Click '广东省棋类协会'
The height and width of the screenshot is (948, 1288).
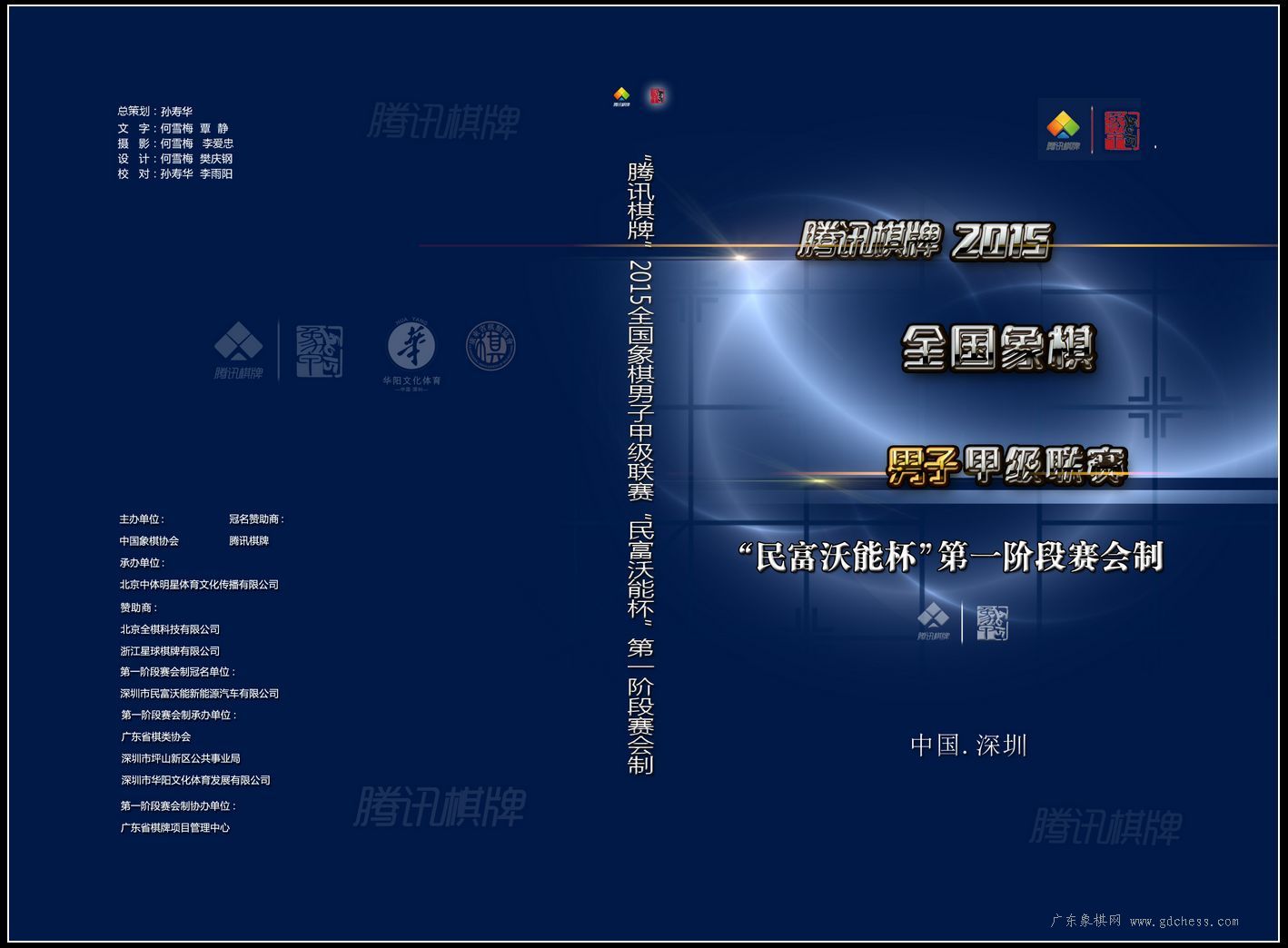pyautogui.click(x=156, y=737)
